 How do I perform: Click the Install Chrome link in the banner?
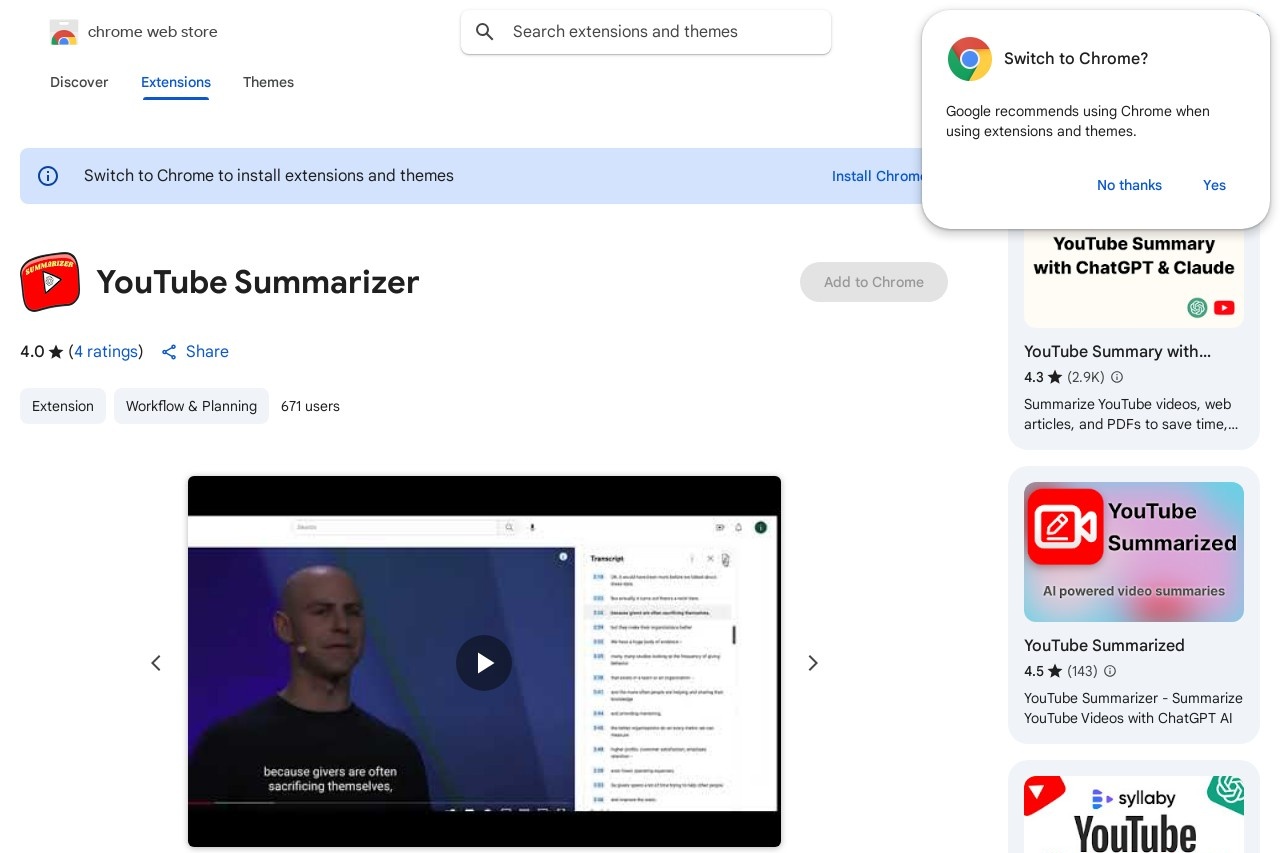pos(877,176)
